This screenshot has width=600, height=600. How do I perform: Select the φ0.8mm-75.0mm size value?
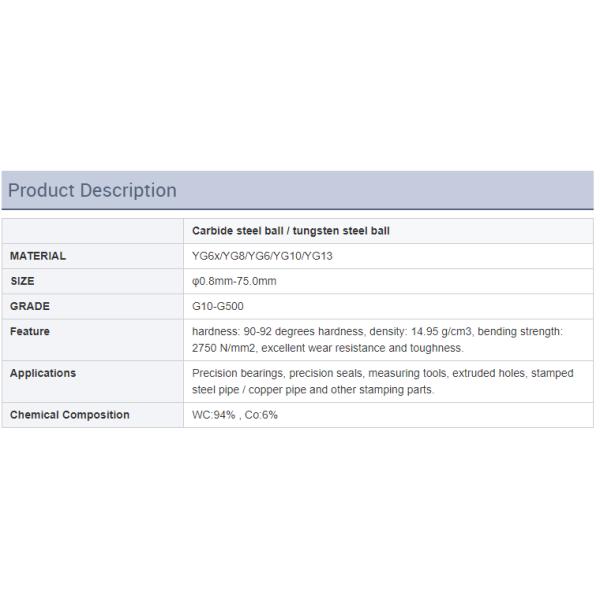point(234,281)
